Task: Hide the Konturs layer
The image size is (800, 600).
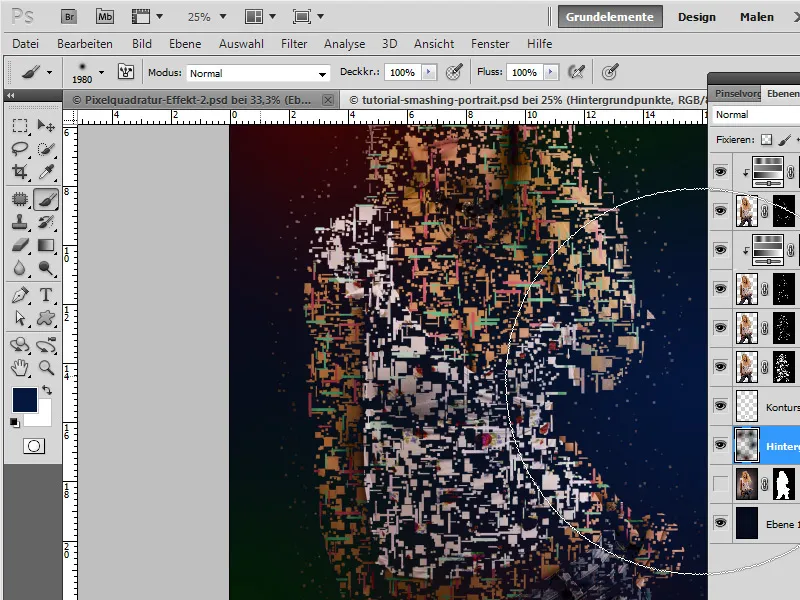Action: (720, 405)
